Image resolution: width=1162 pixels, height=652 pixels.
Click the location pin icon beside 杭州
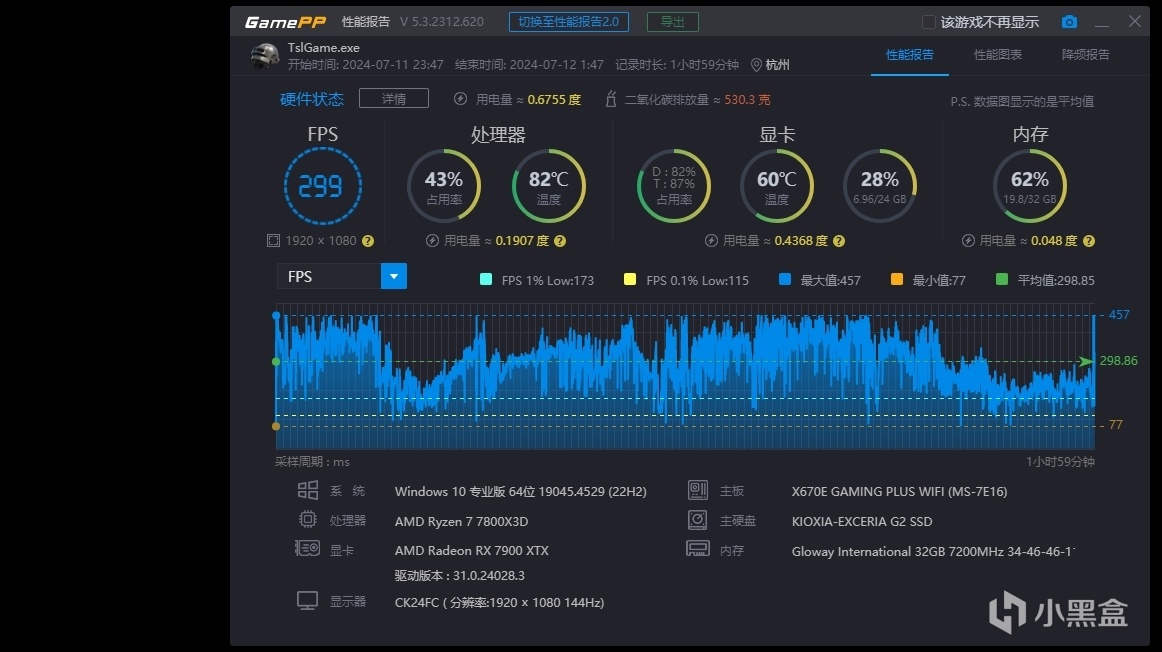[756, 65]
